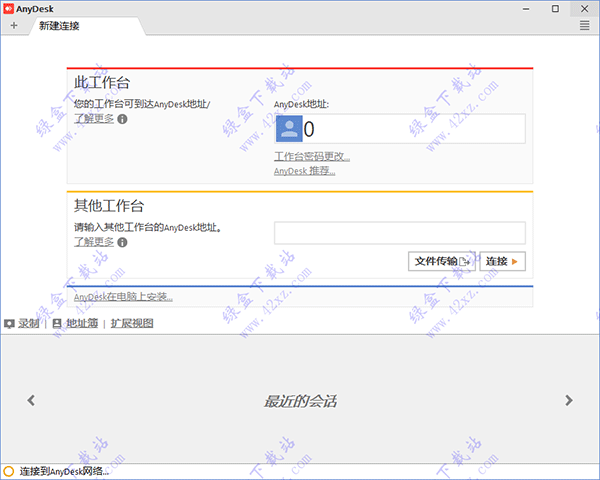Click the 文件传输 button
The image size is (600, 480).
[442, 261]
